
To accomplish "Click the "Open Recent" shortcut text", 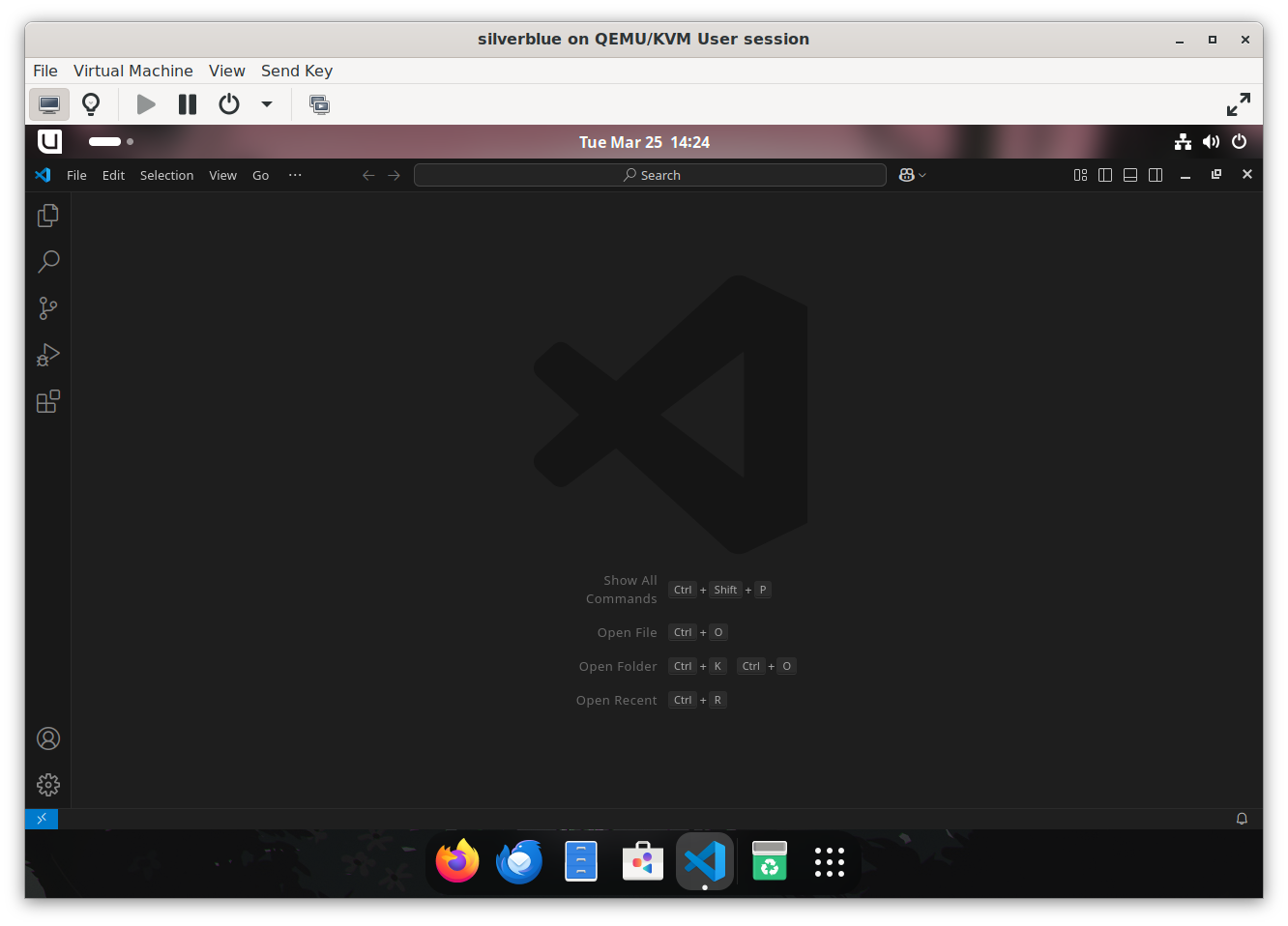I will tap(616, 700).
